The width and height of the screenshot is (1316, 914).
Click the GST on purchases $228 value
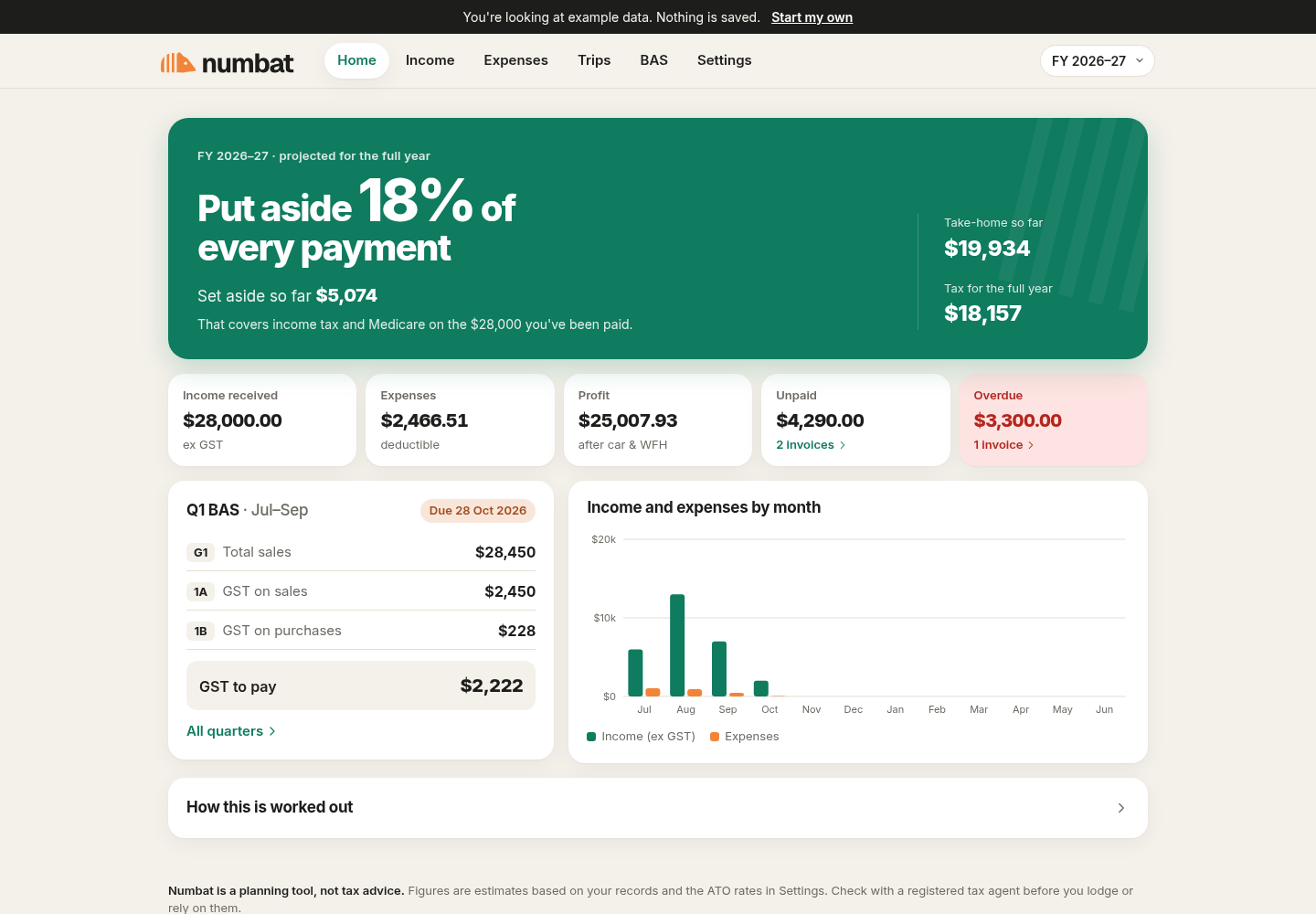pos(517,631)
